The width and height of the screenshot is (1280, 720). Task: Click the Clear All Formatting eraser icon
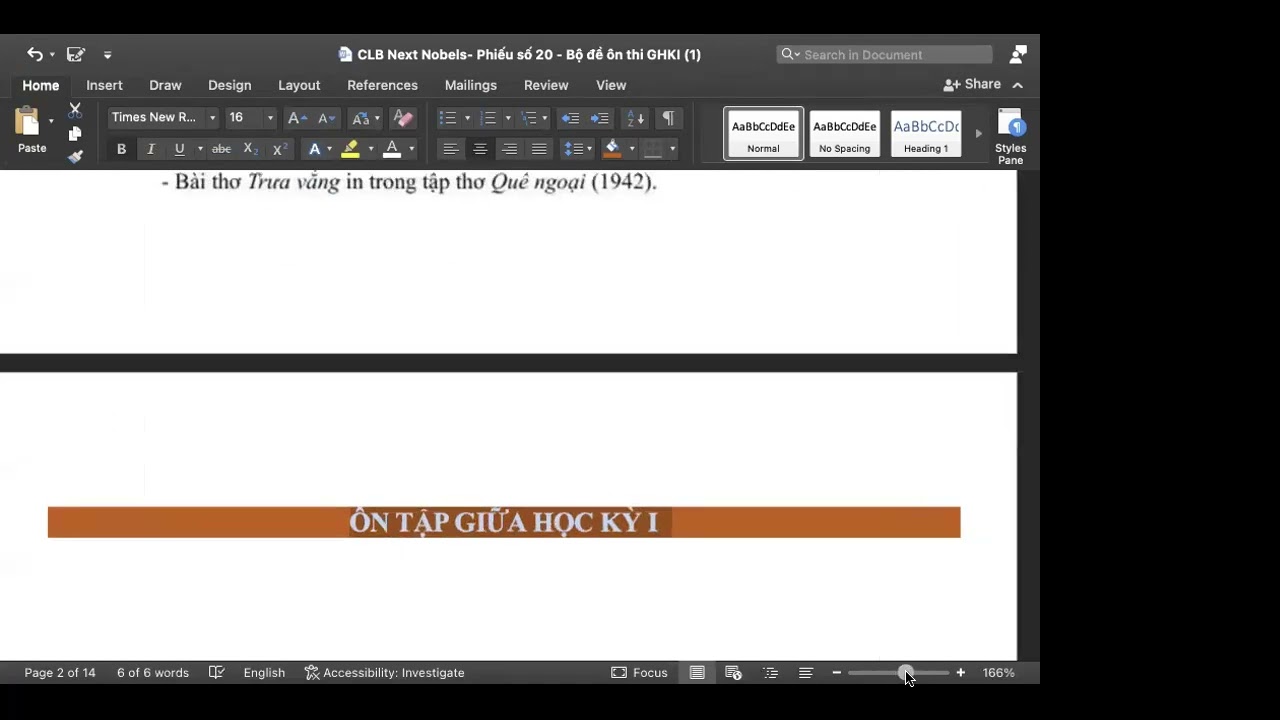coord(403,118)
